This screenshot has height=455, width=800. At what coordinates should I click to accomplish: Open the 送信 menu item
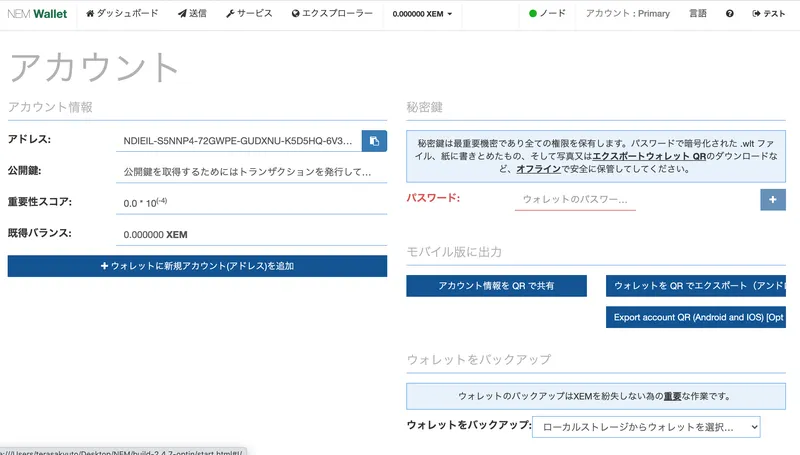coord(192,13)
